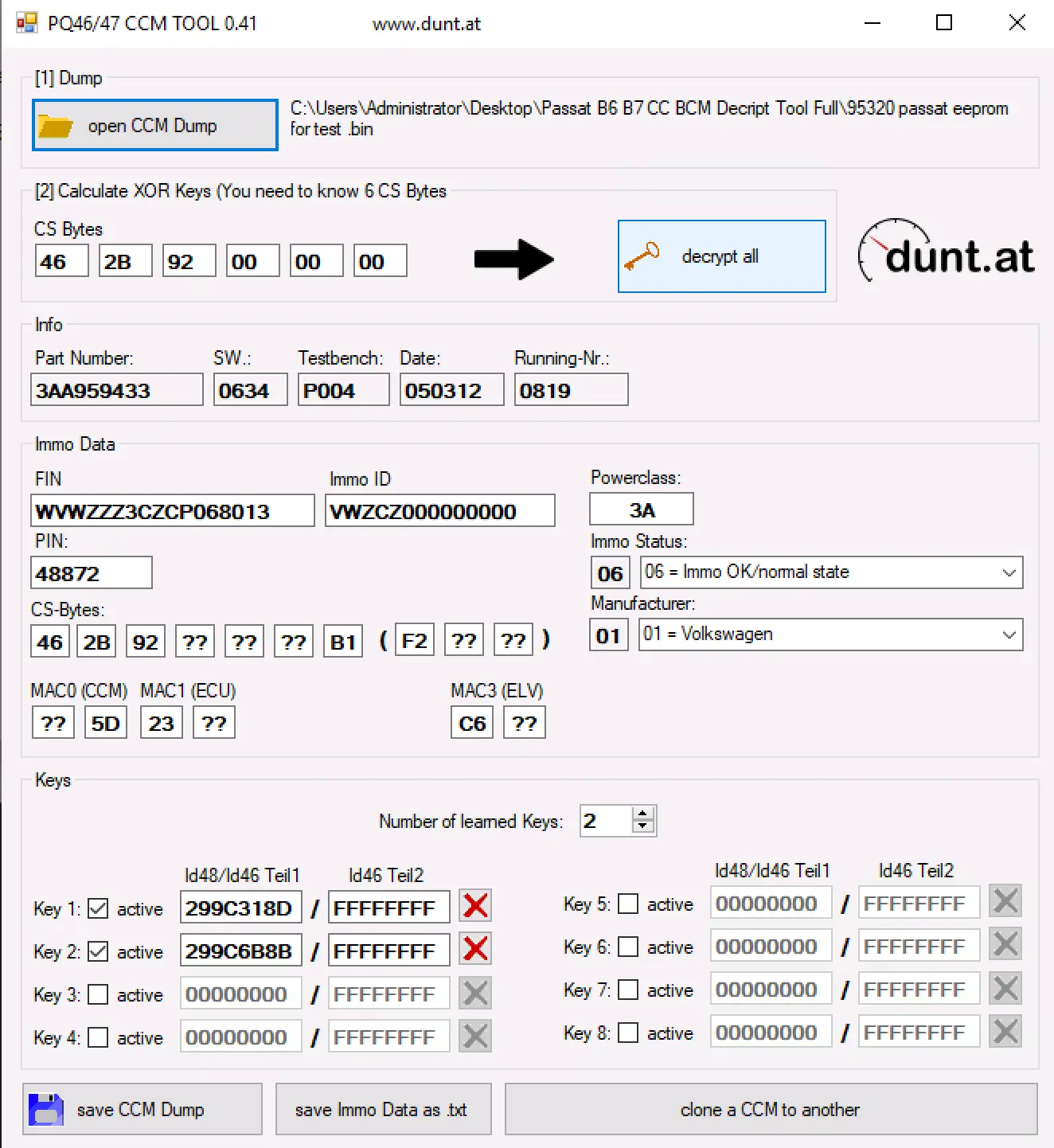Expand the Manufacturer dropdown list
This screenshot has width=1054, height=1148.
click(x=1007, y=635)
